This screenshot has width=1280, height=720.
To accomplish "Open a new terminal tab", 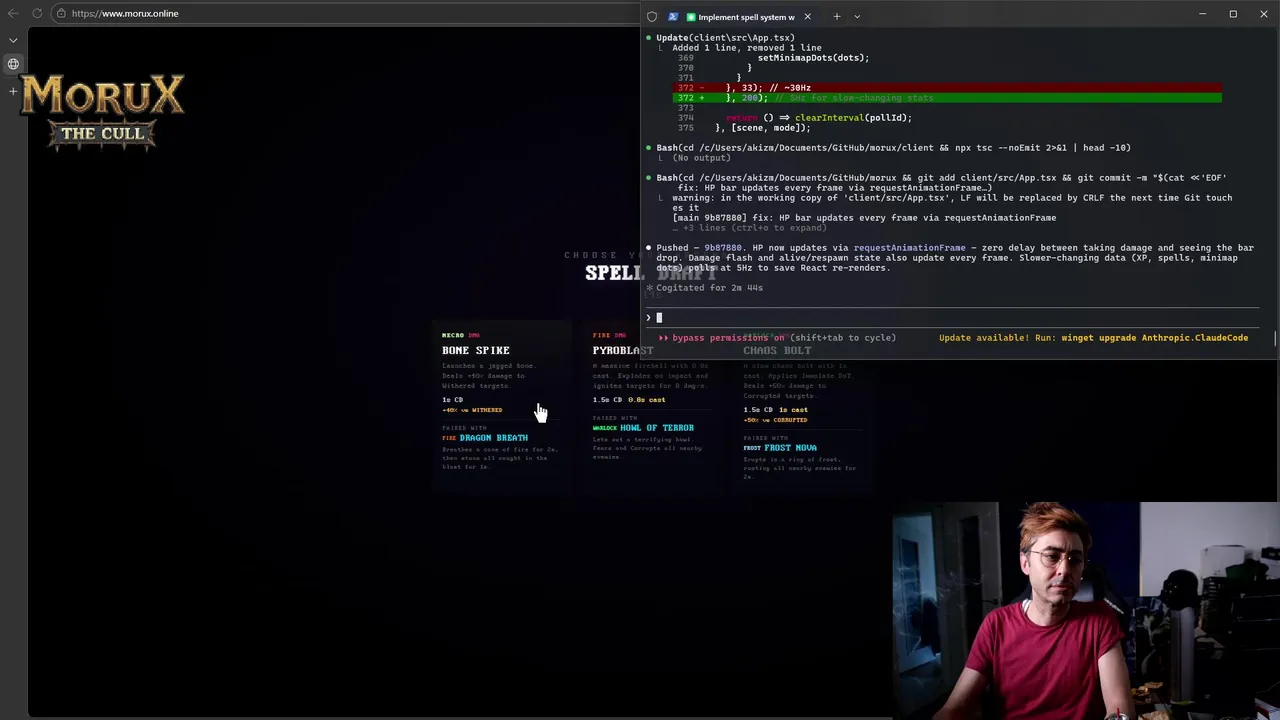I will point(836,16).
